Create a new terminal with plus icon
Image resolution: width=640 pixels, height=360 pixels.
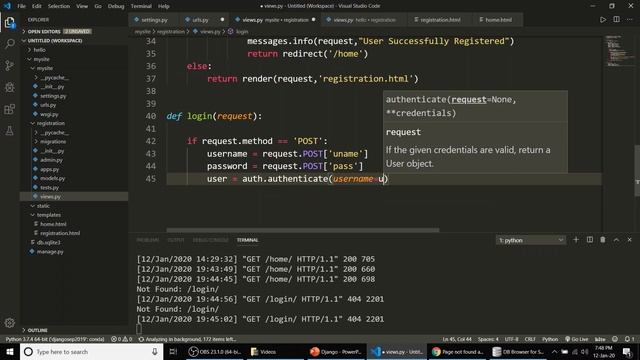[576, 240]
